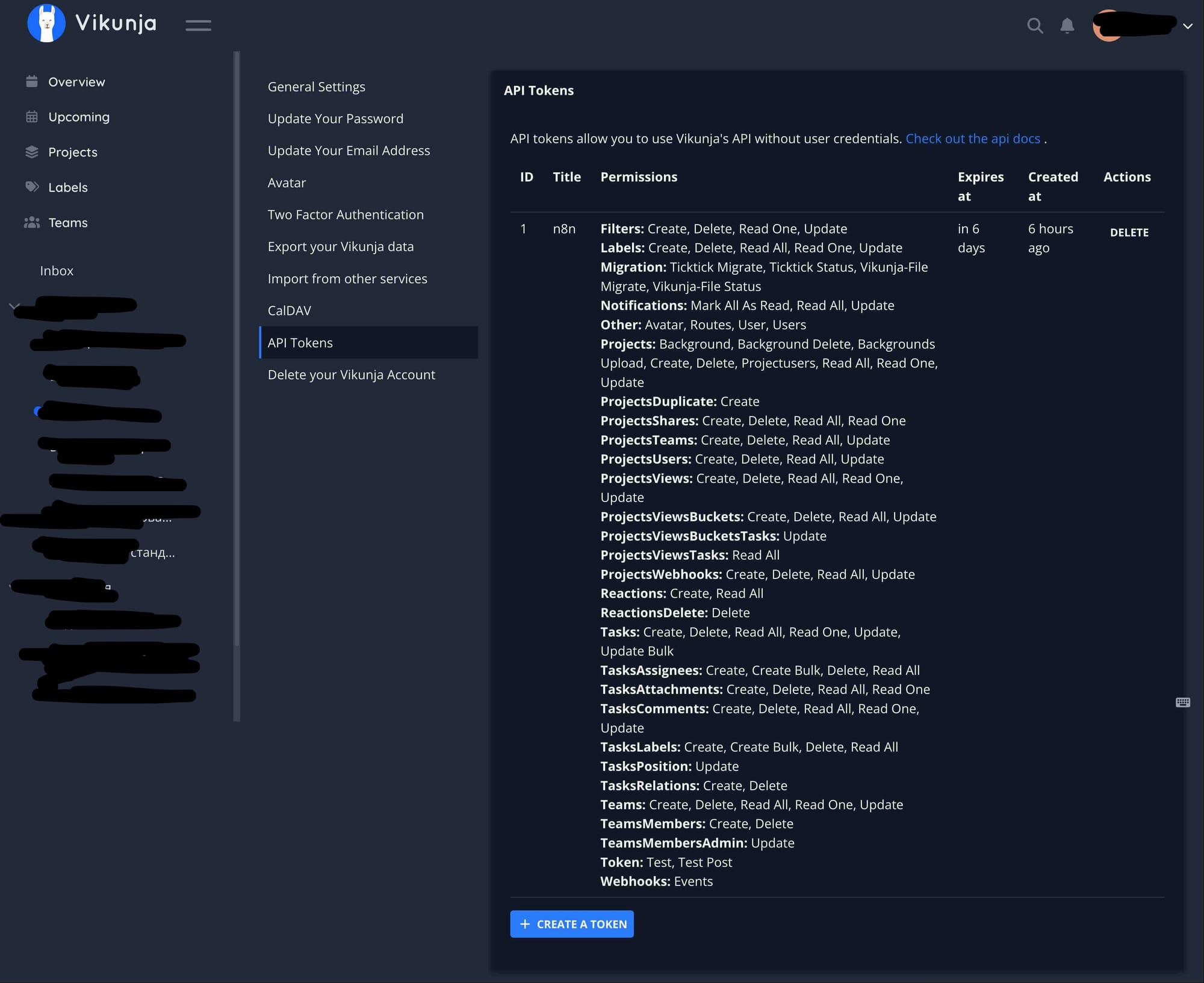The height and width of the screenshot is (983, 1204).
Task: Delete the n8n token
Action: [1129, 232]
